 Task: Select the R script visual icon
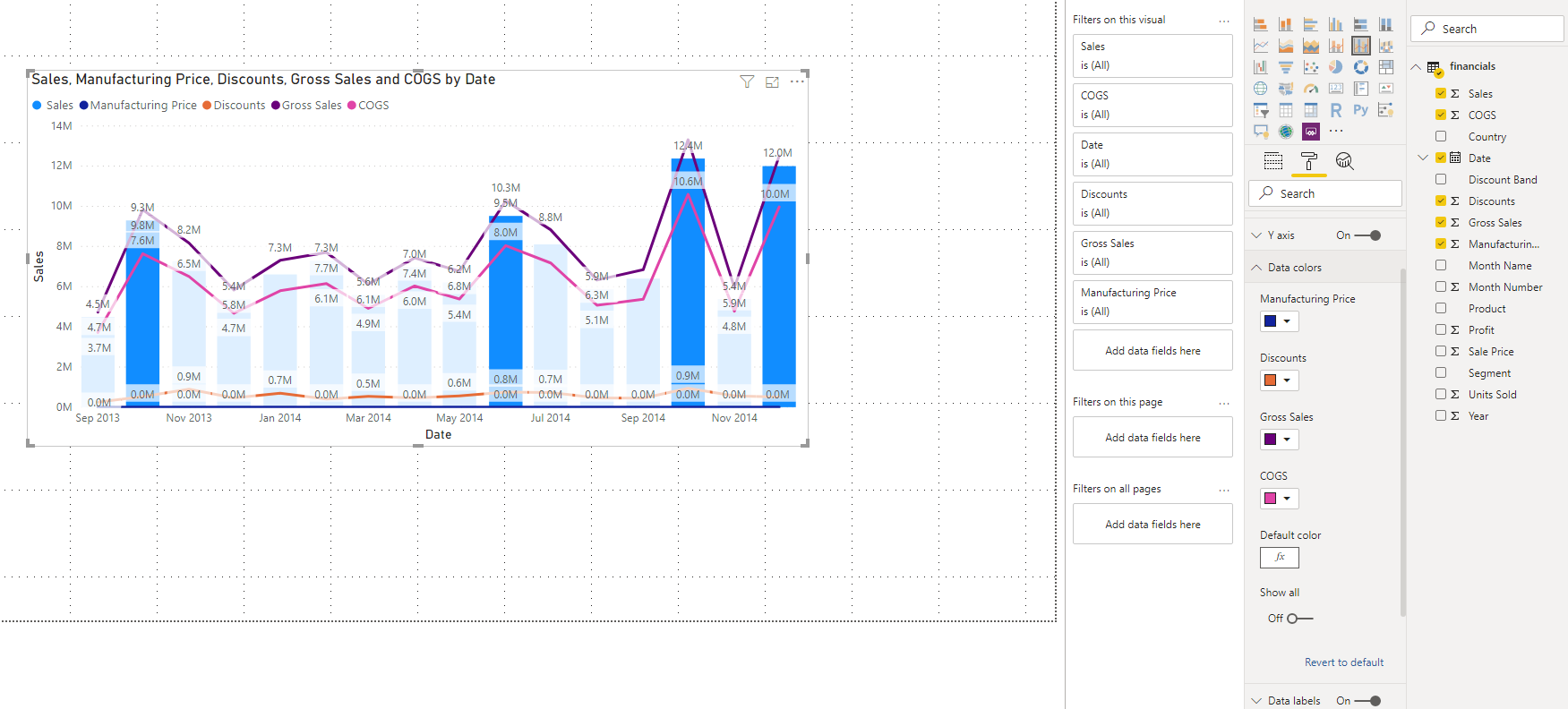pyautogui.click(x=1336, y=110)
